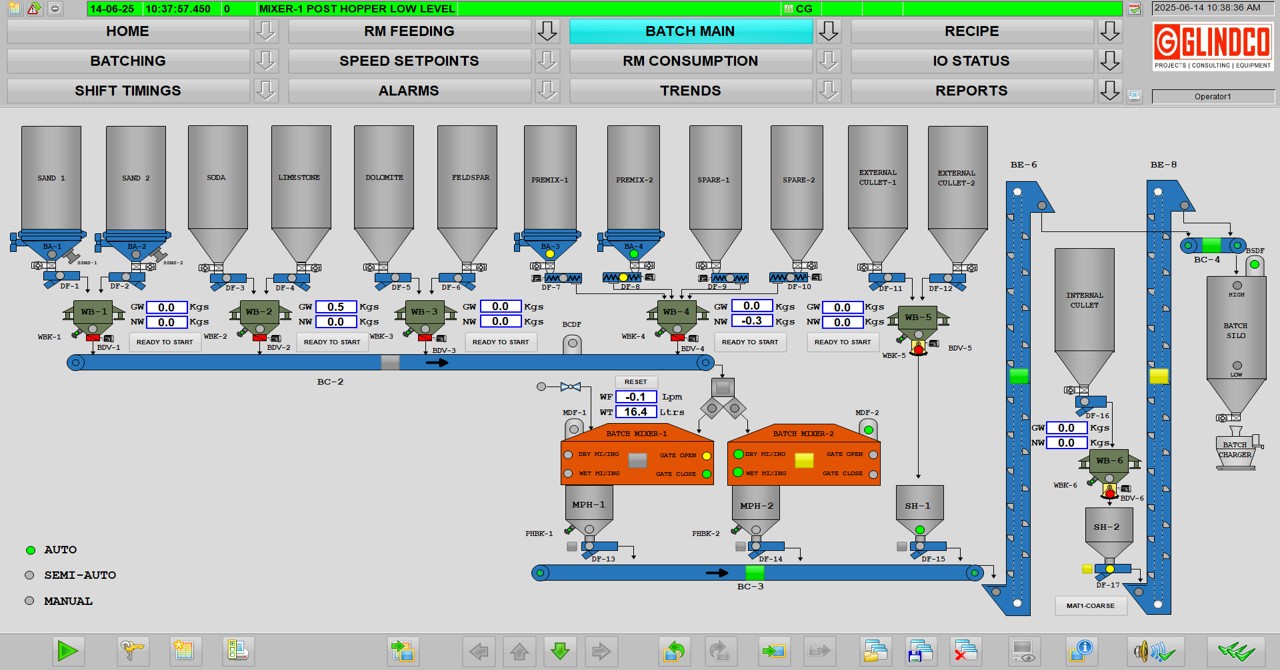This screenshot has width=1280, height=670.
Task: Click the green run/play icon in bottom toolbar
Action: [x=68, y=652]
